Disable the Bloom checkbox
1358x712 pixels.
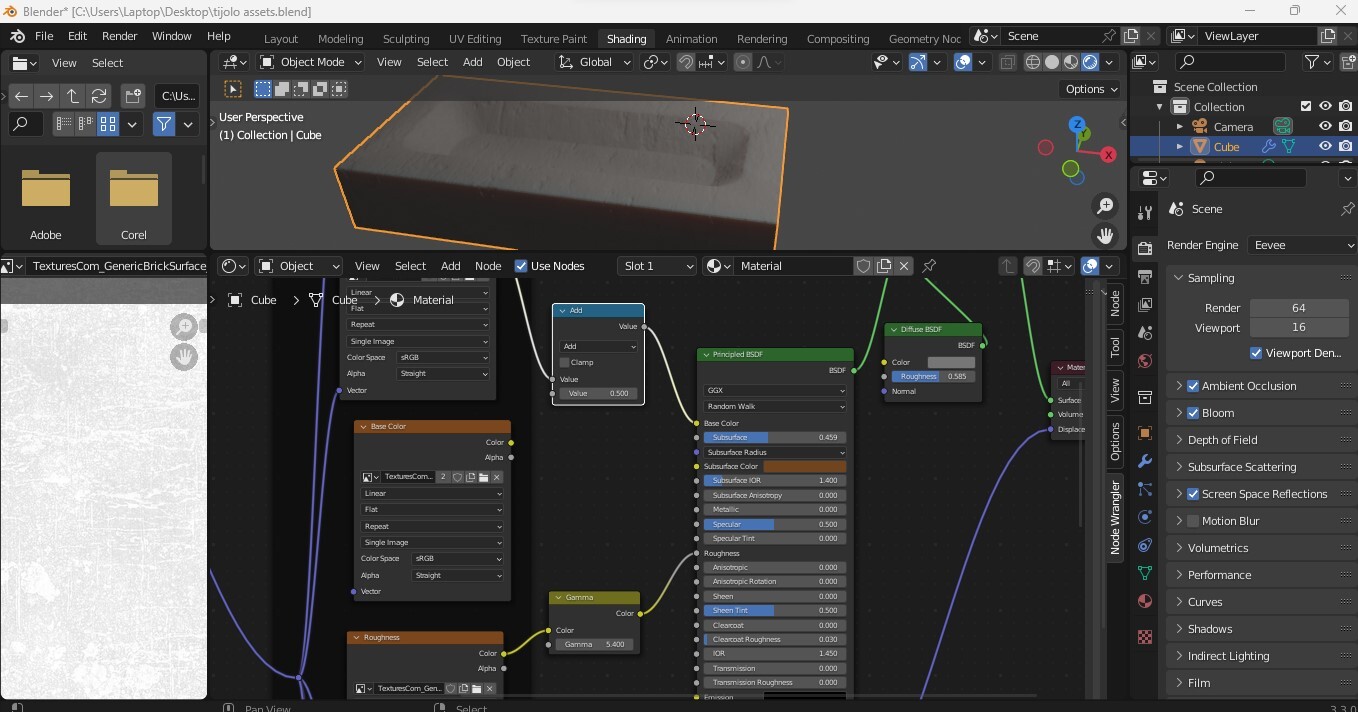coord(1193,413)
